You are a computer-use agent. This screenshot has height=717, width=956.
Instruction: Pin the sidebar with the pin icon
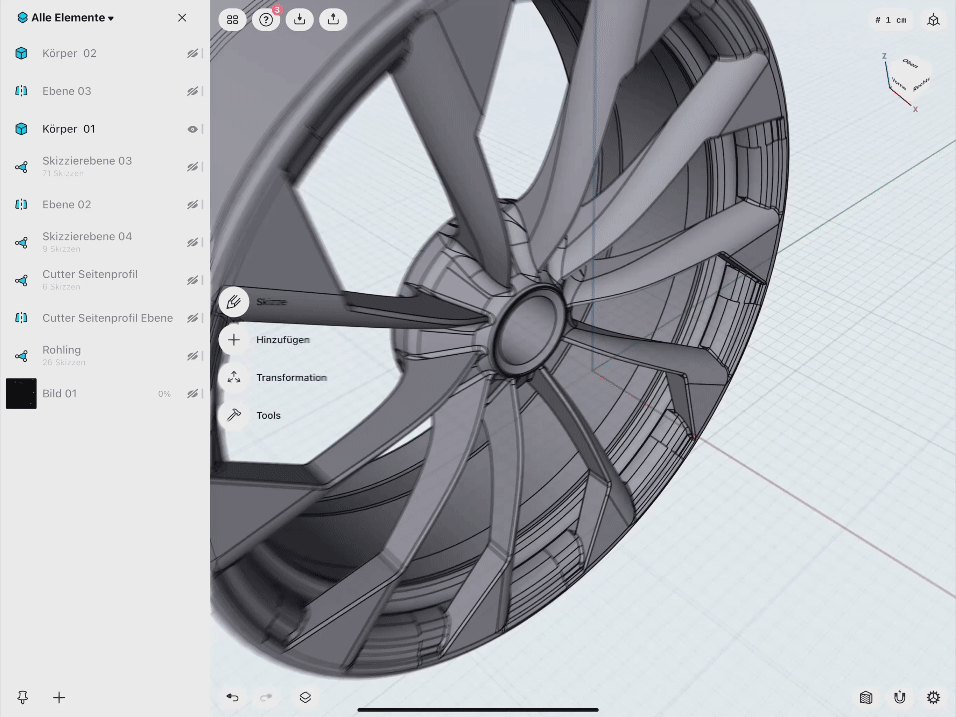point(23,697)
